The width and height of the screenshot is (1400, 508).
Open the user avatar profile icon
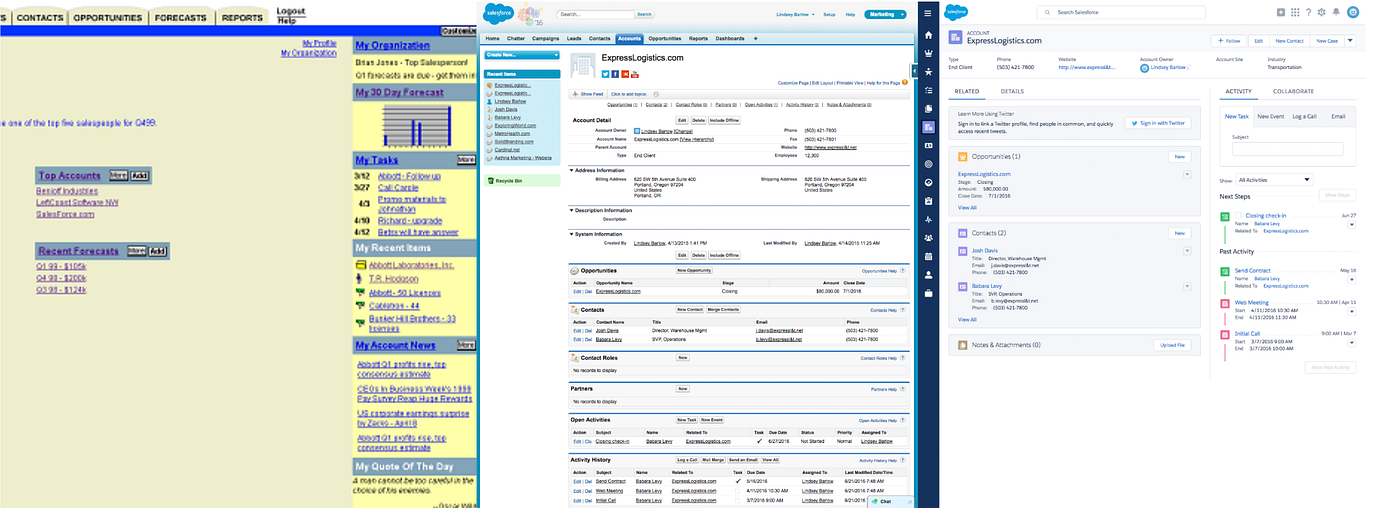(x=1353, y=12)
